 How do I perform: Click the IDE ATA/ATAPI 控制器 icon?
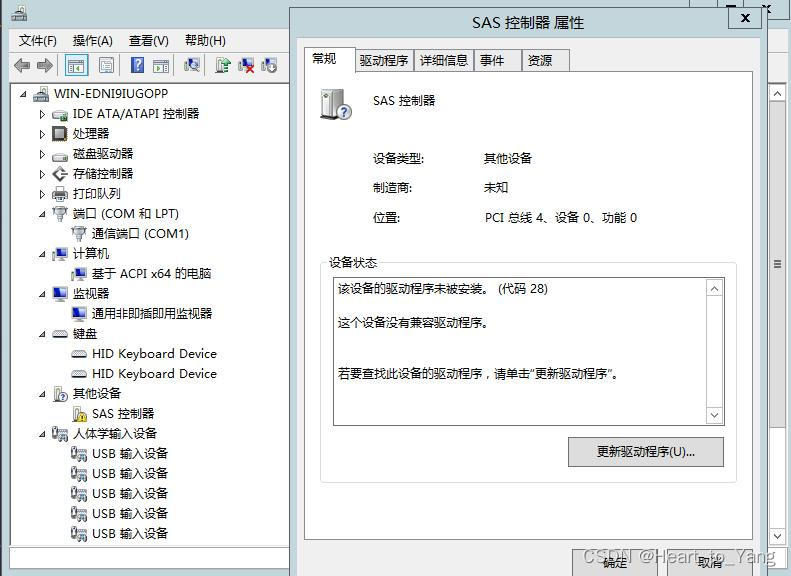coord(60,114)
